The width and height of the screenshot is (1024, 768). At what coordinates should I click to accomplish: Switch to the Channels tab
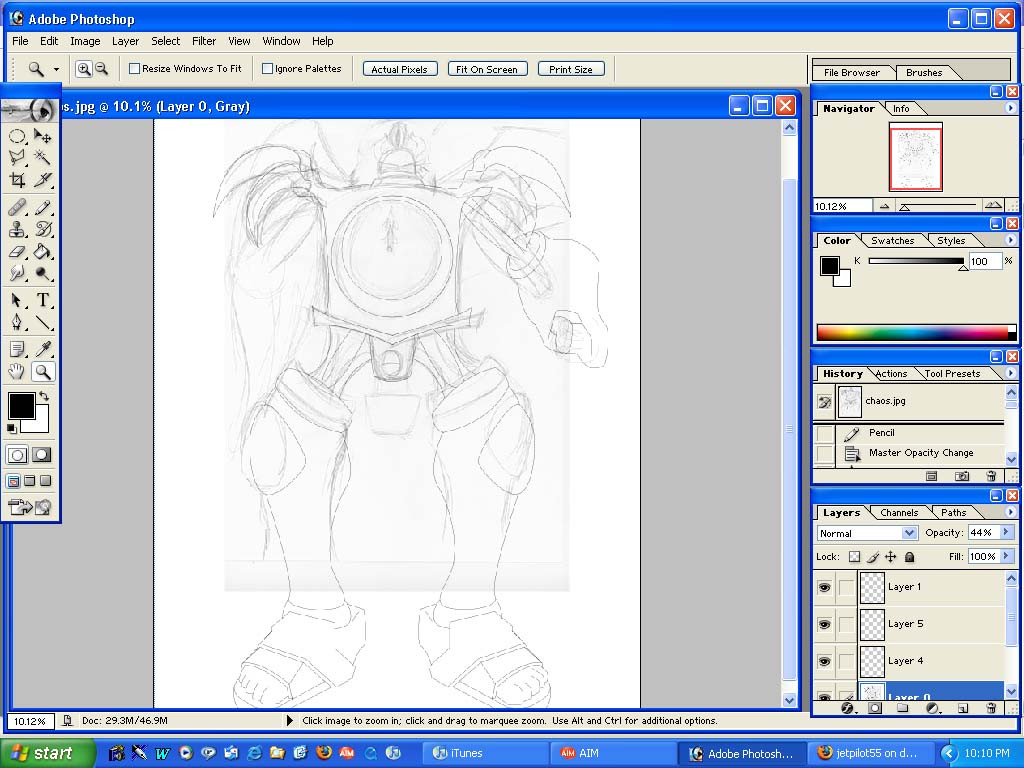[899, 513]
